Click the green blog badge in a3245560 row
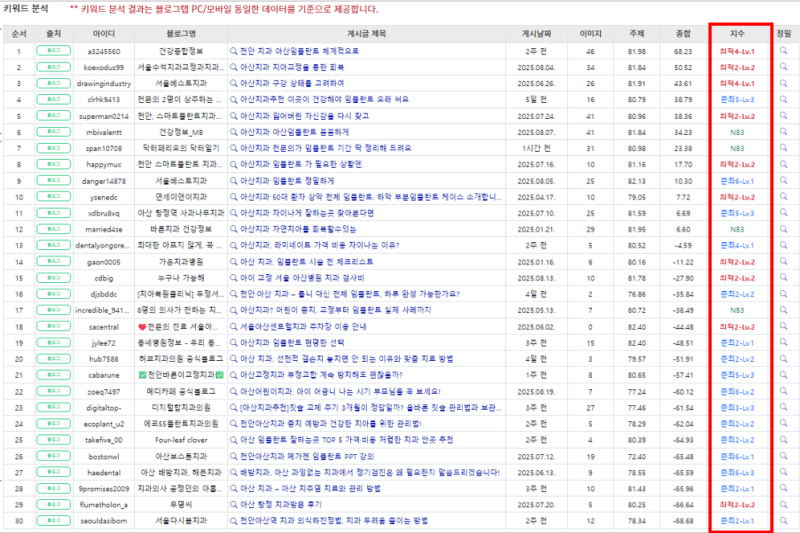 pos(54,51)
